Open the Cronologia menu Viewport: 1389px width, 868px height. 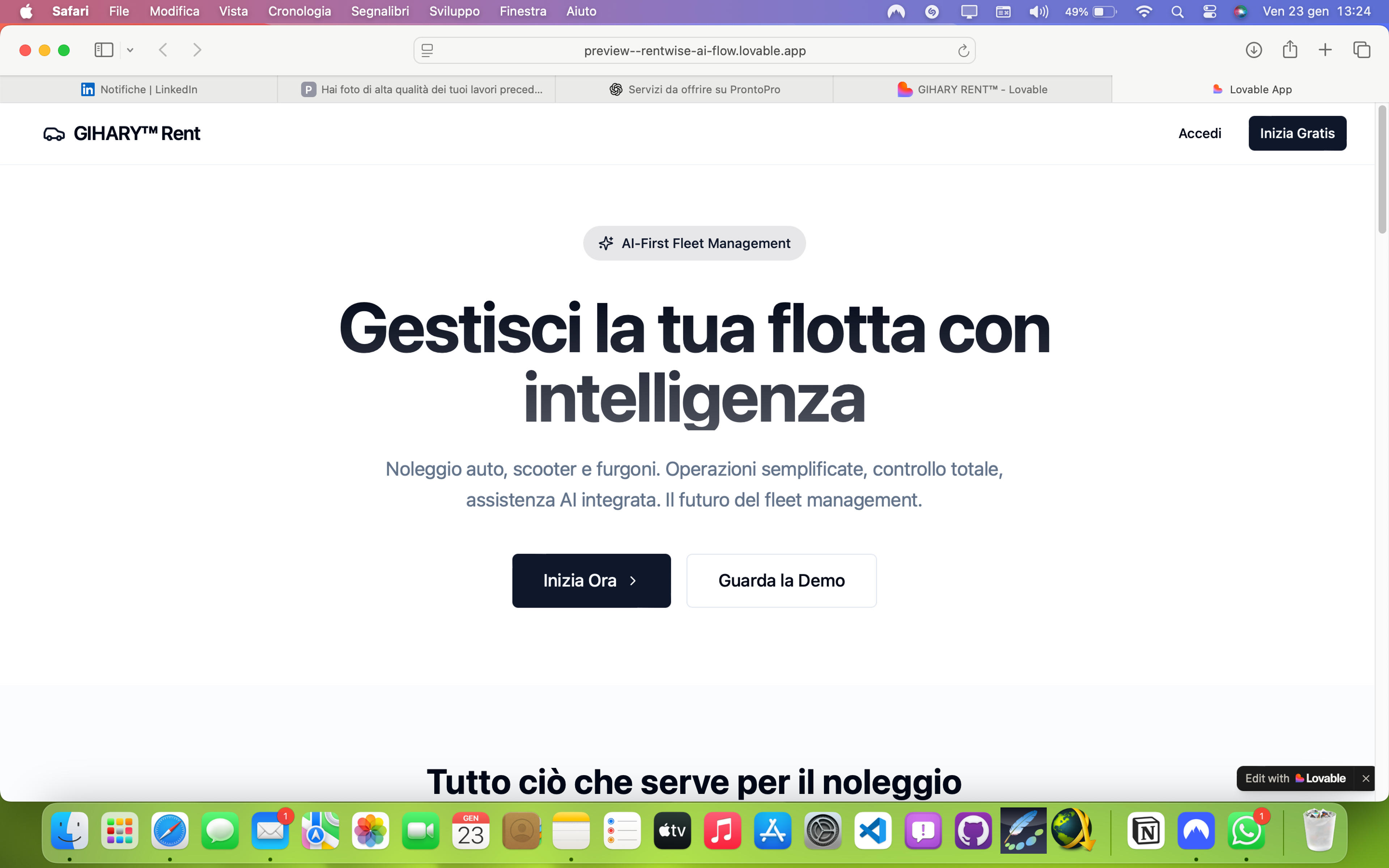tap(300, 12)
